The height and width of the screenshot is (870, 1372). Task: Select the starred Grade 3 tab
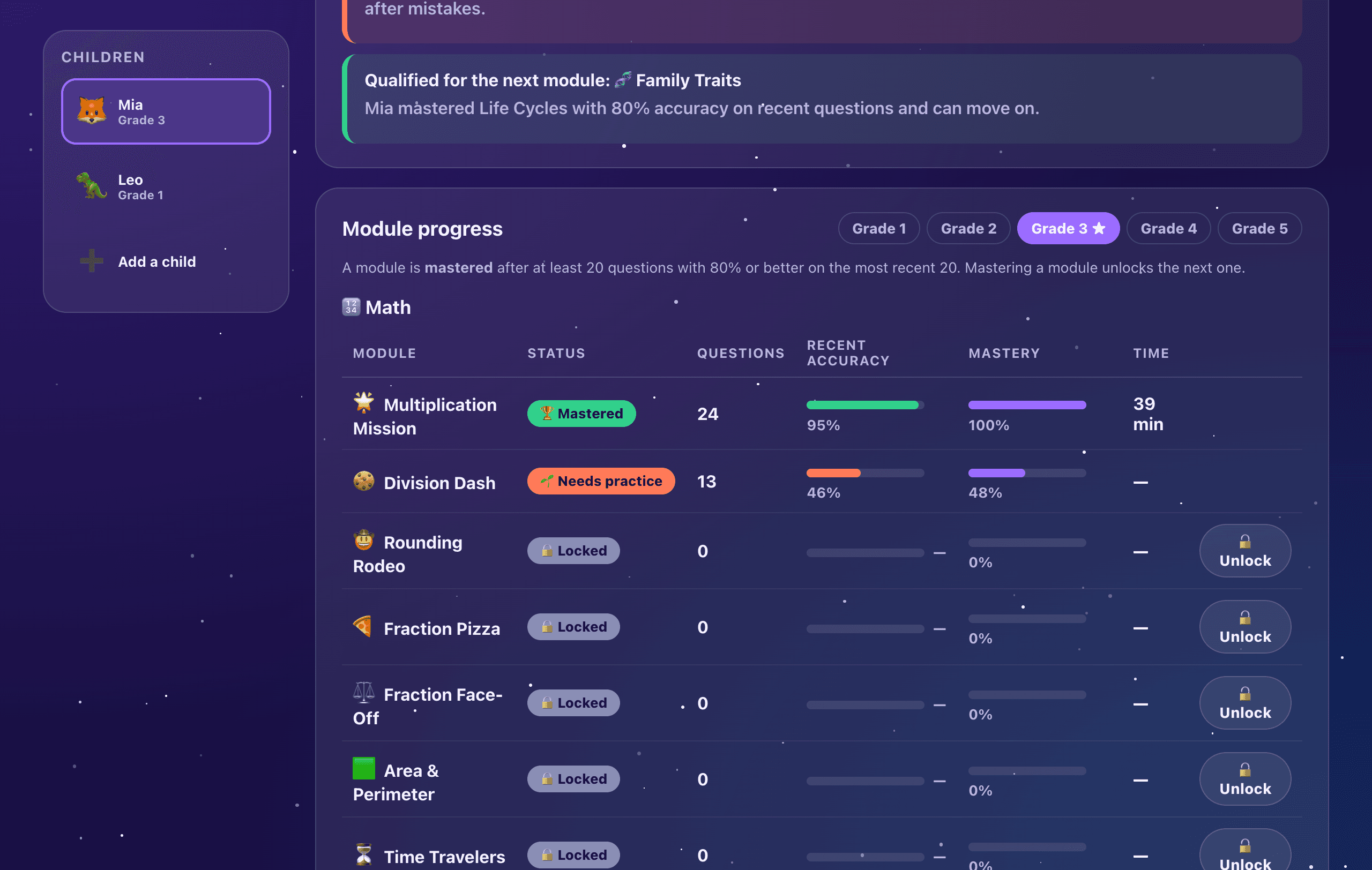click(1068, 228)
